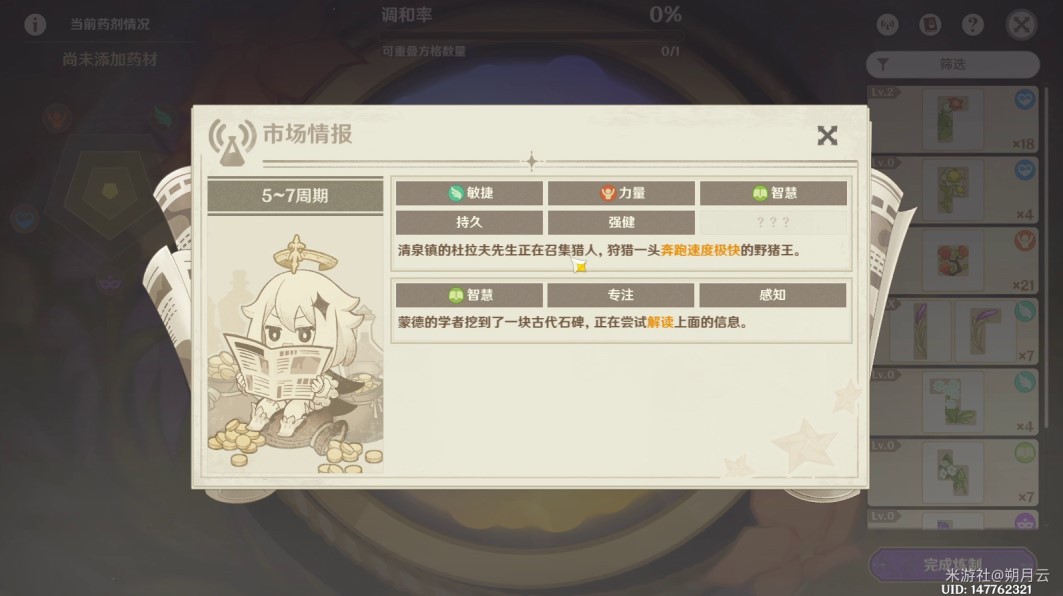Click the unknown ??? tag
The image size is (1063, 596).
(773, 222)
